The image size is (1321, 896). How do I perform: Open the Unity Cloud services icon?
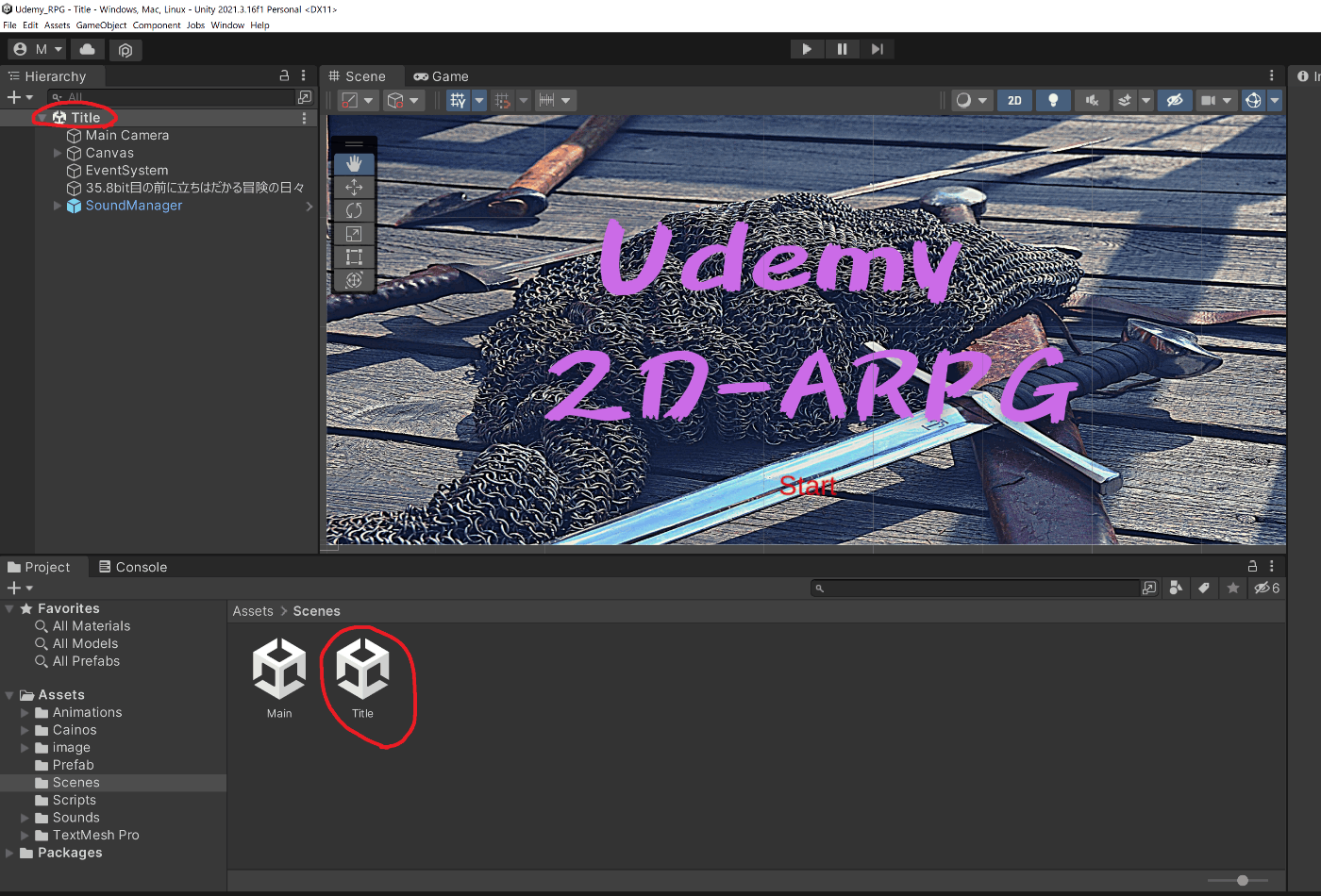pyautogui.click(x=88, y=49)
